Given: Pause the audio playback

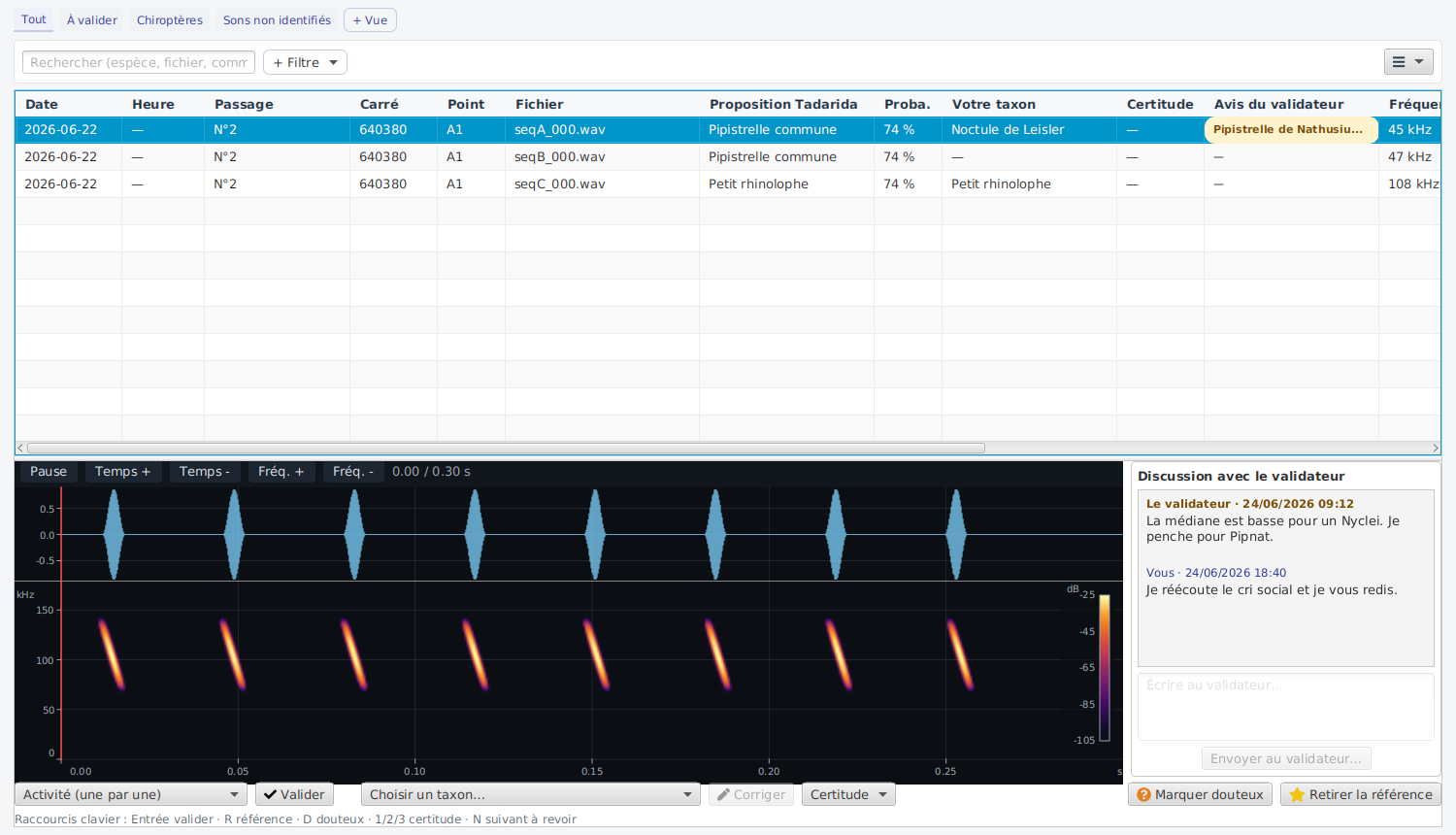Looking at the screenshot, I should point(49,472).
